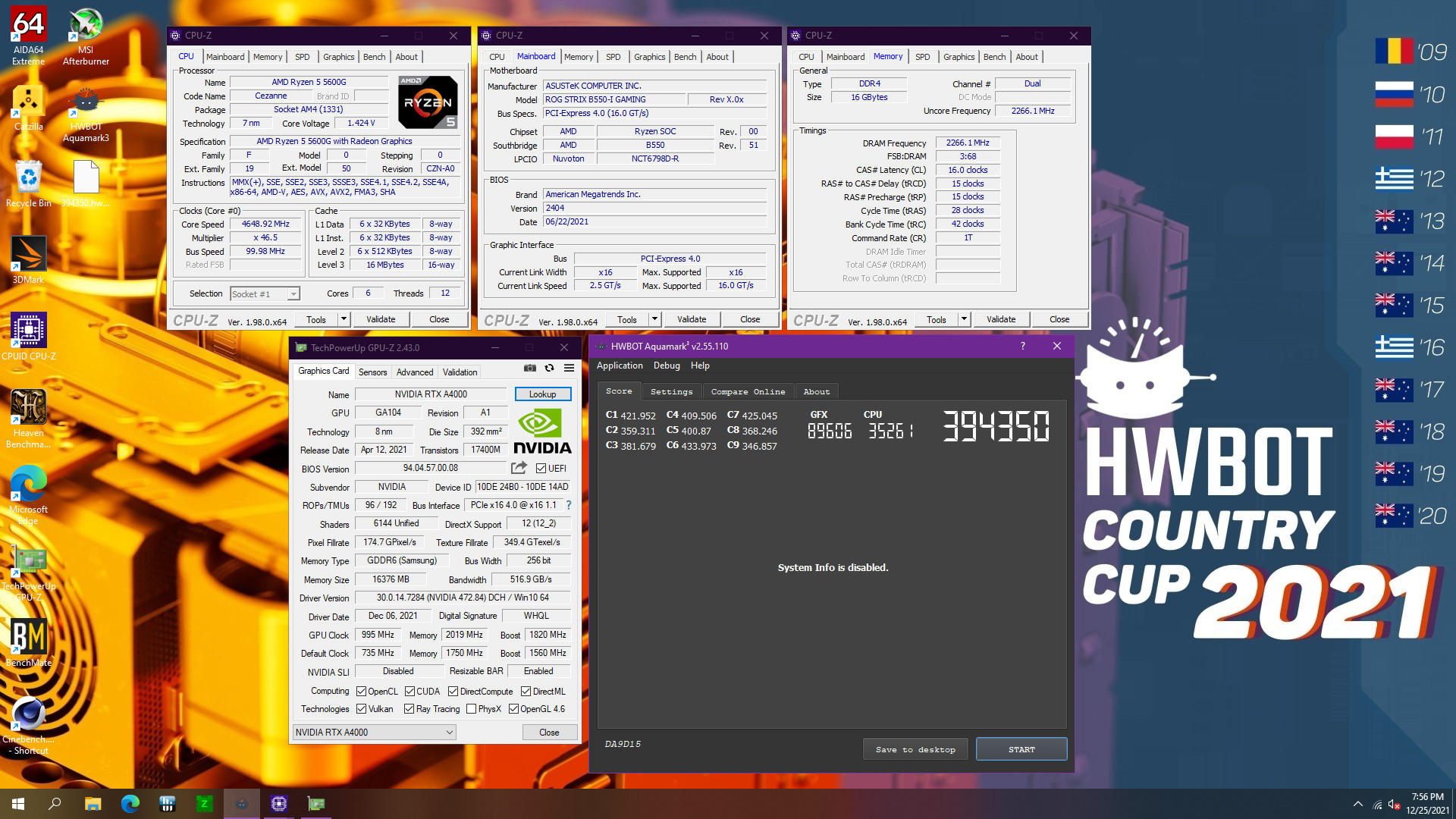Open Tools dropdown arrow in Memory window
Viewport: 1456px width, 819px height.
(x=964, y=319)
